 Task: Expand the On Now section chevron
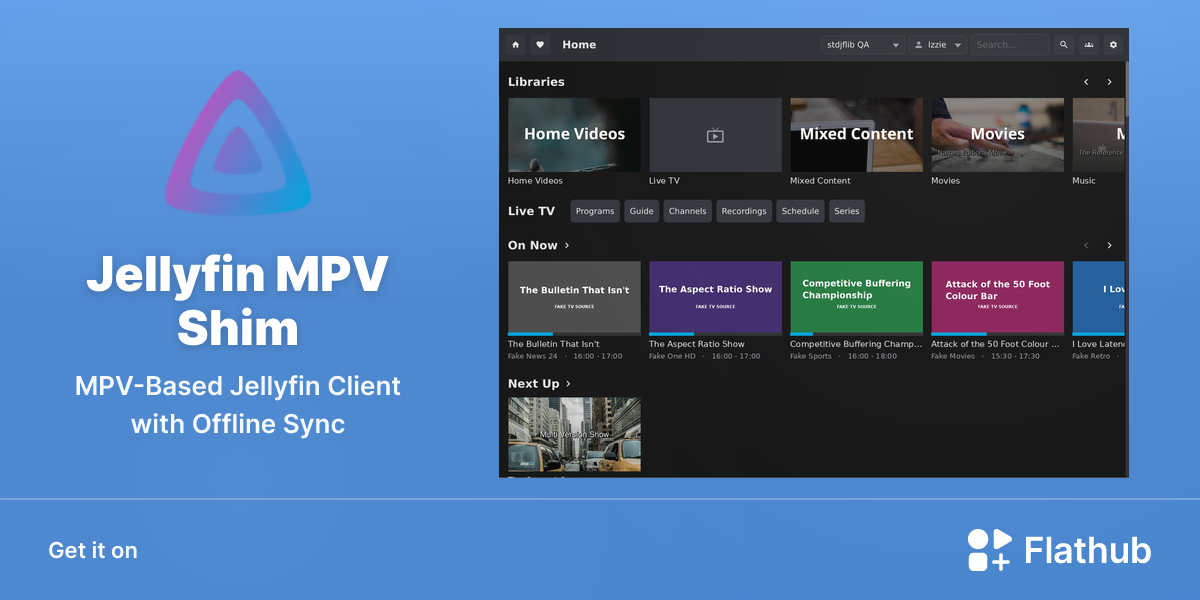567,245
